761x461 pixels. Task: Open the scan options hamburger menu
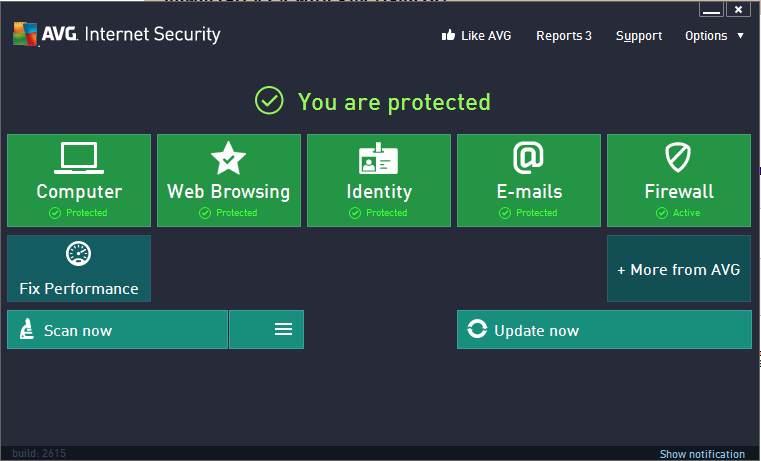click(283, 329)
